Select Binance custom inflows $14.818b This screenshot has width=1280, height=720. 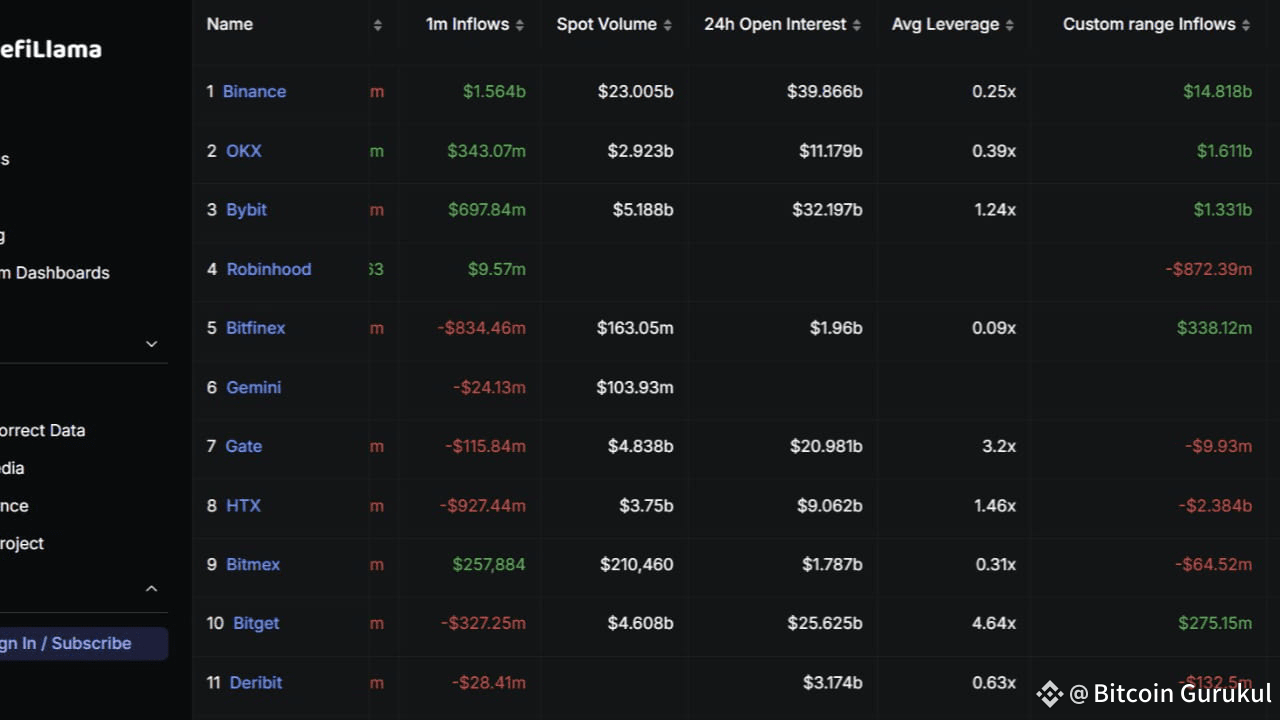(1217, 91)
